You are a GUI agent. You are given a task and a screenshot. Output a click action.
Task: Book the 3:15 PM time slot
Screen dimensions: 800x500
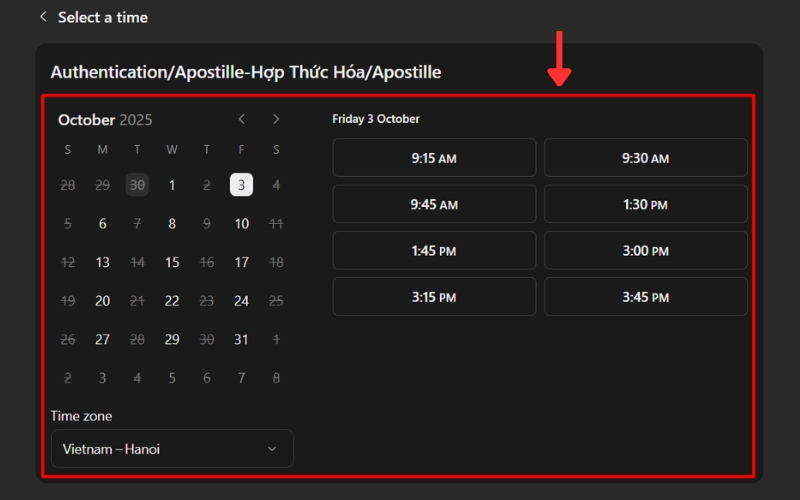click(434, 297)
